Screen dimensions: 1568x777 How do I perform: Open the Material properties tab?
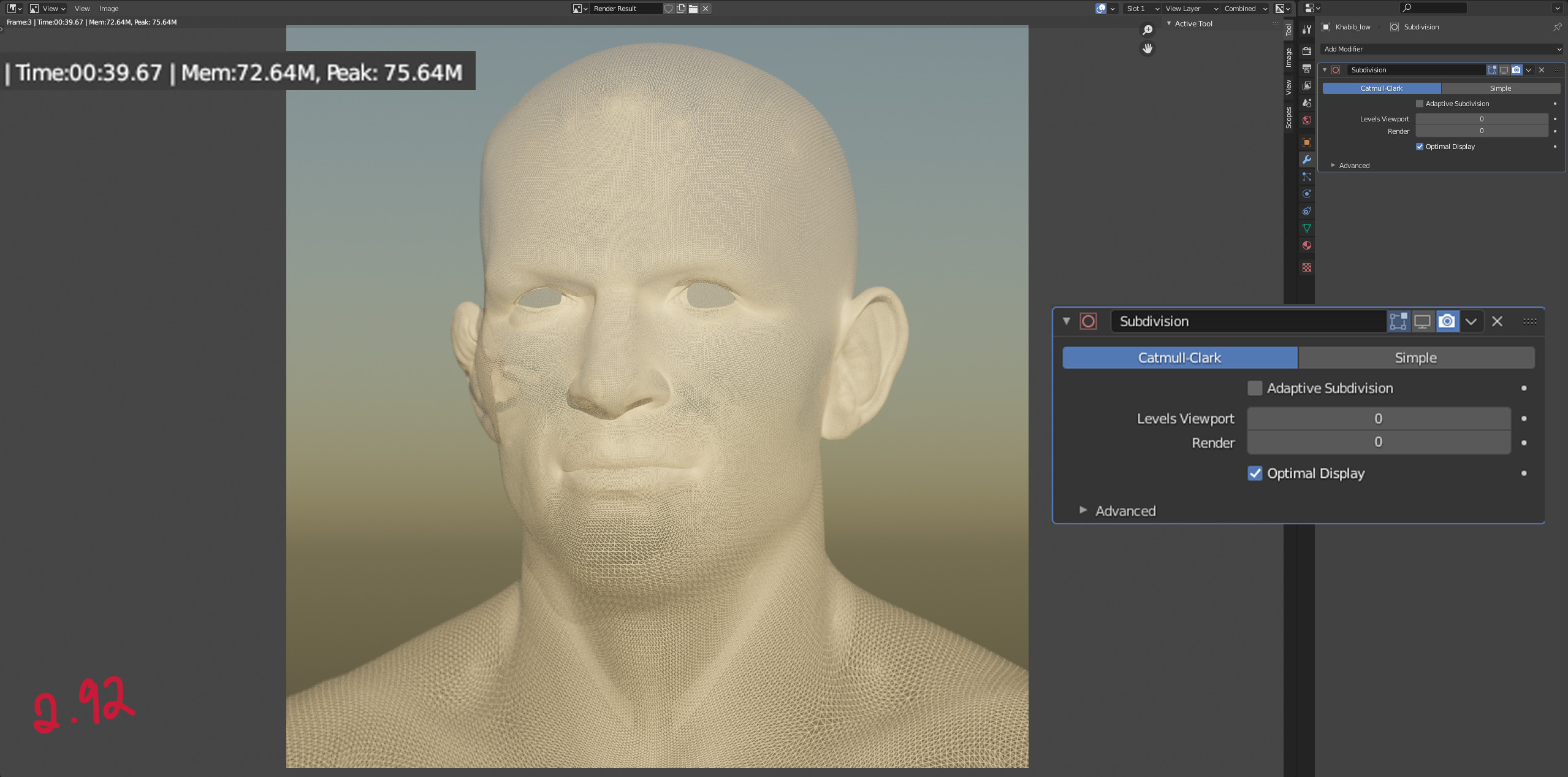[1306, 245]
